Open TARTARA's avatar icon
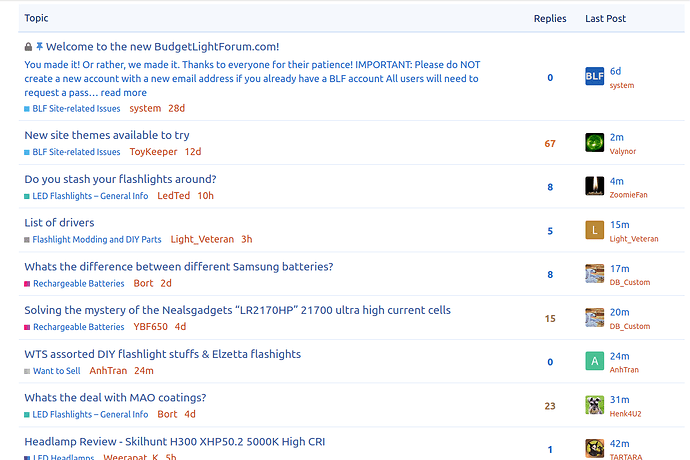This screenshot has height=460, width=690. (595, 449)
